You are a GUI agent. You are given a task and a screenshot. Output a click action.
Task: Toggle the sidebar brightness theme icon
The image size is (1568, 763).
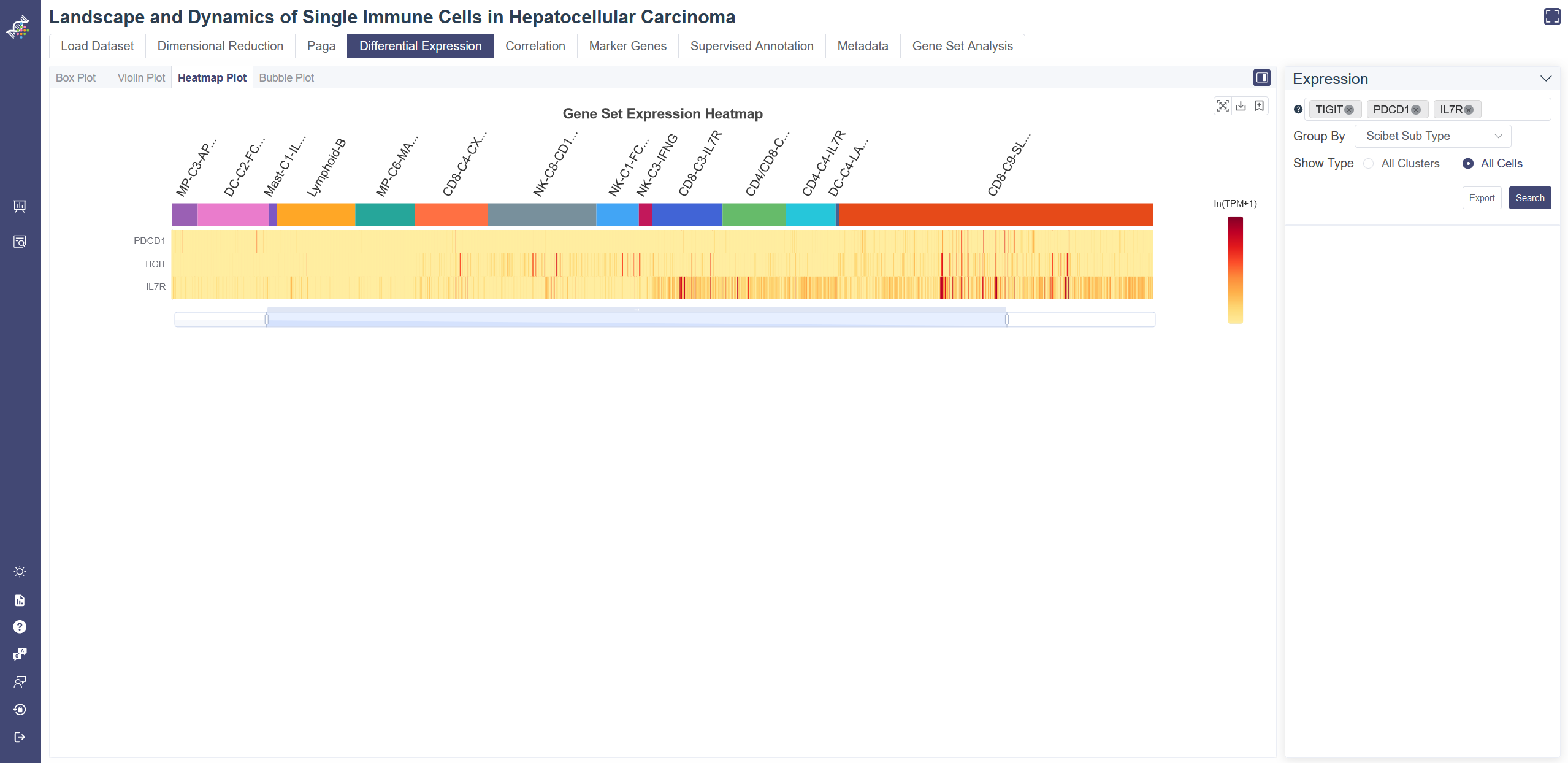20,572
